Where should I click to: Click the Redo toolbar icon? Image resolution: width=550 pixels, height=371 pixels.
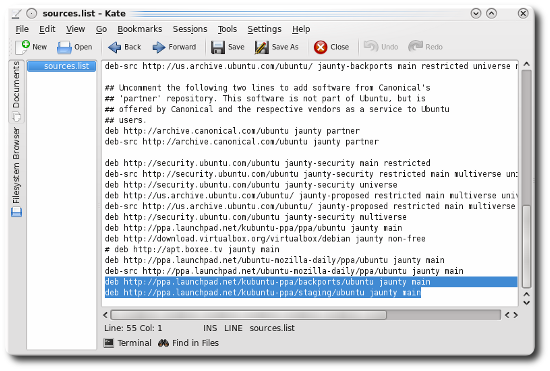pos(415,46)
